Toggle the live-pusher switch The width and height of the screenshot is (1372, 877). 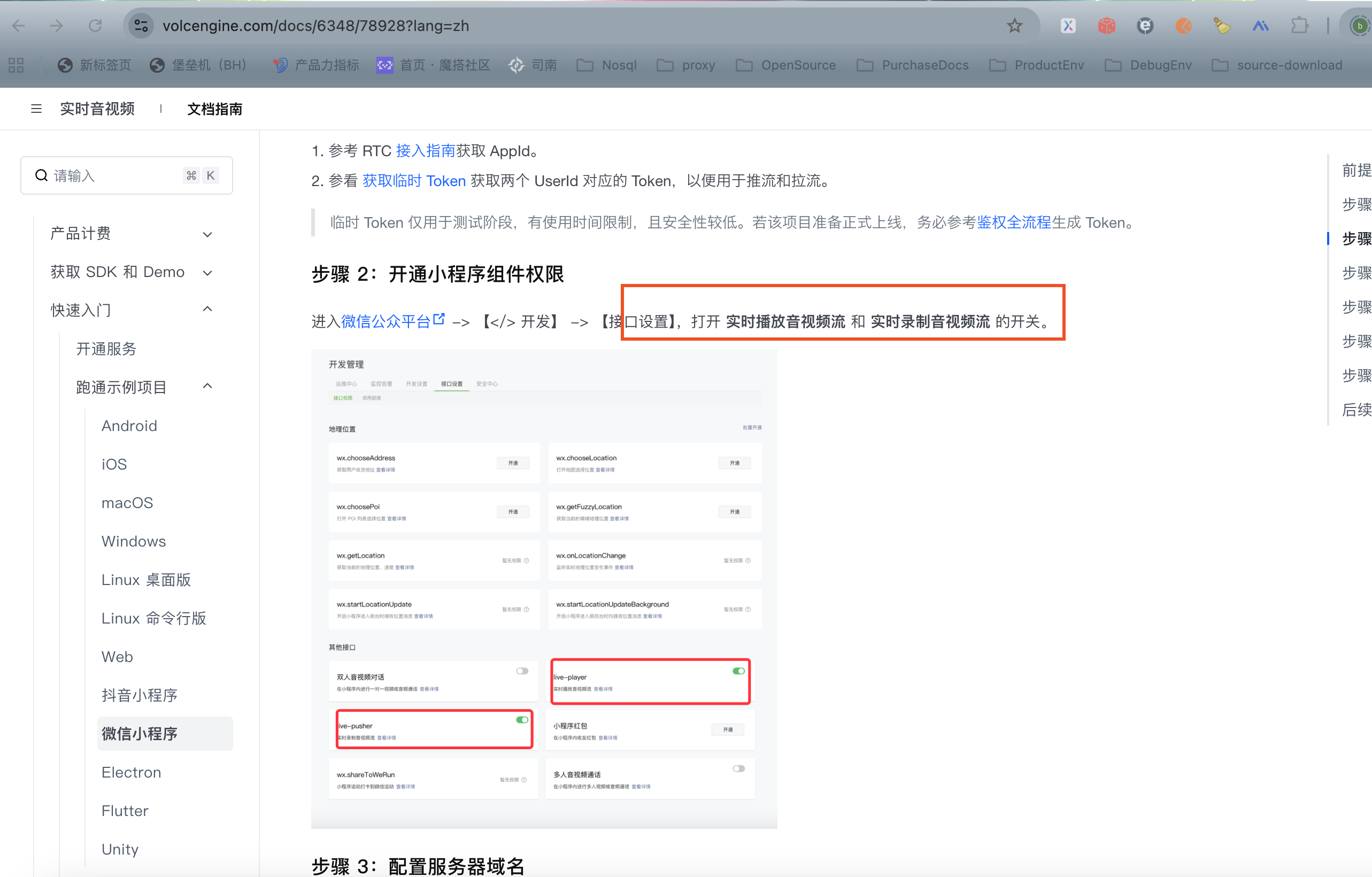(x=522, y=720)
